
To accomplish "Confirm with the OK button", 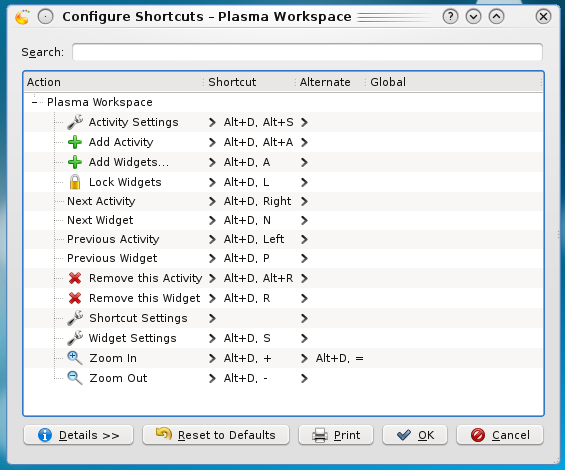I will tap(415, 435).
